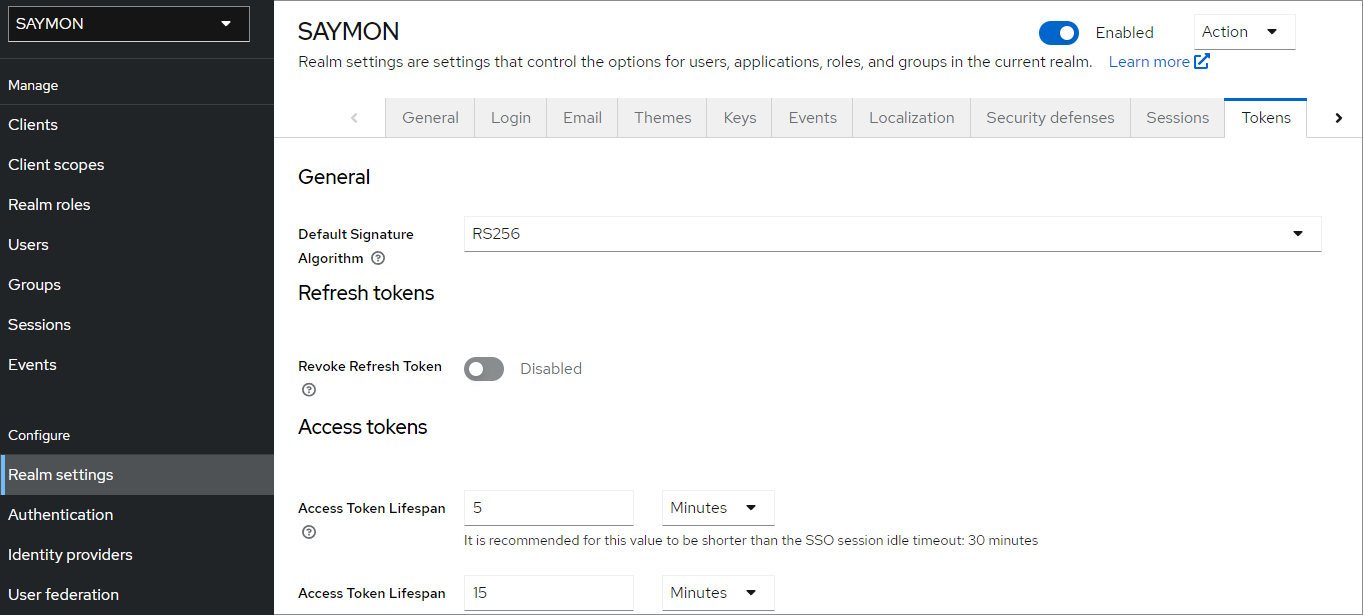This screenshot has width=1363, height=615.
Task: Enable the Revoke Refresh Token switch
Action: [484, 369]
